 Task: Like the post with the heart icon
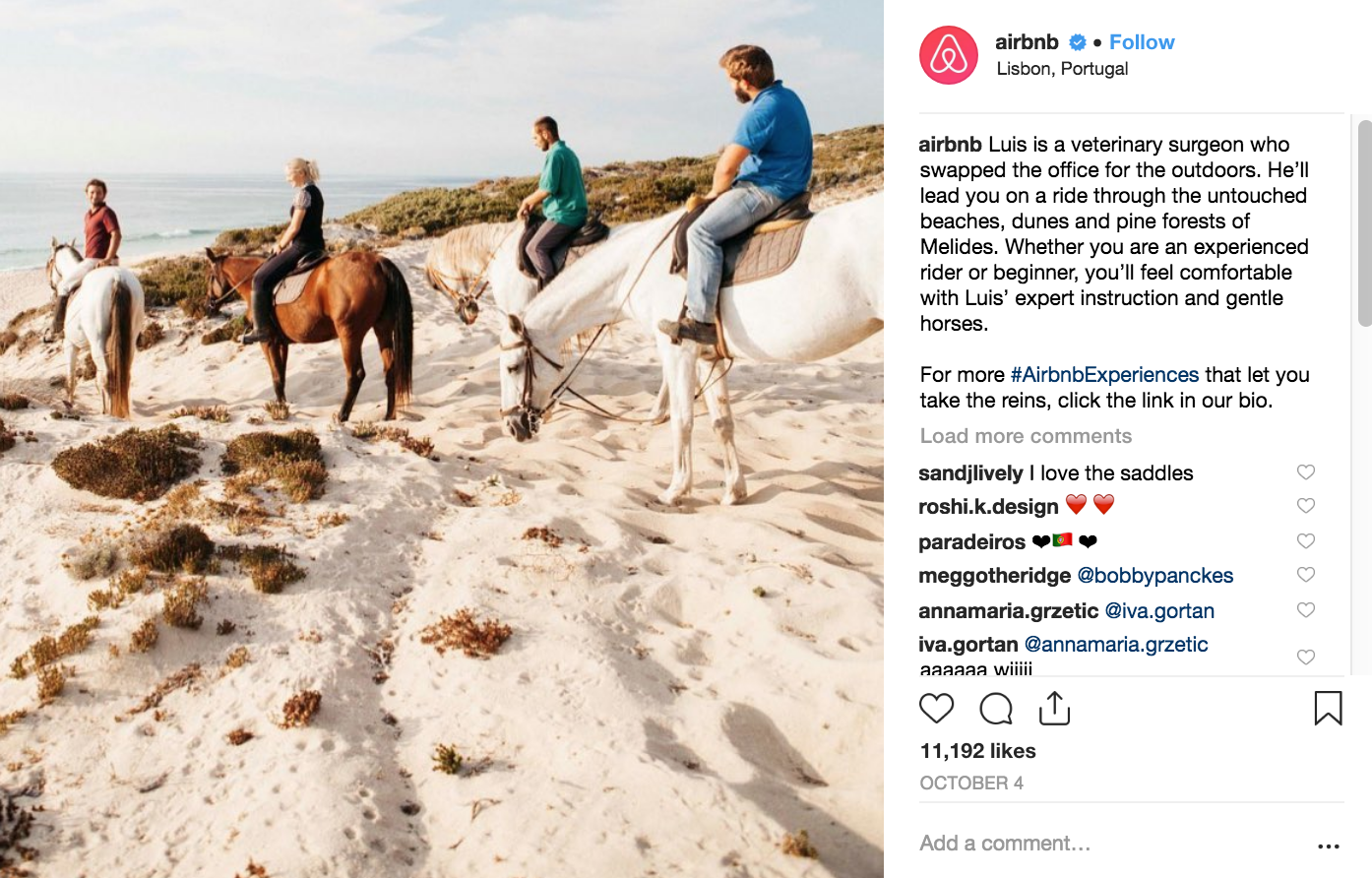[x=936, y=709]
